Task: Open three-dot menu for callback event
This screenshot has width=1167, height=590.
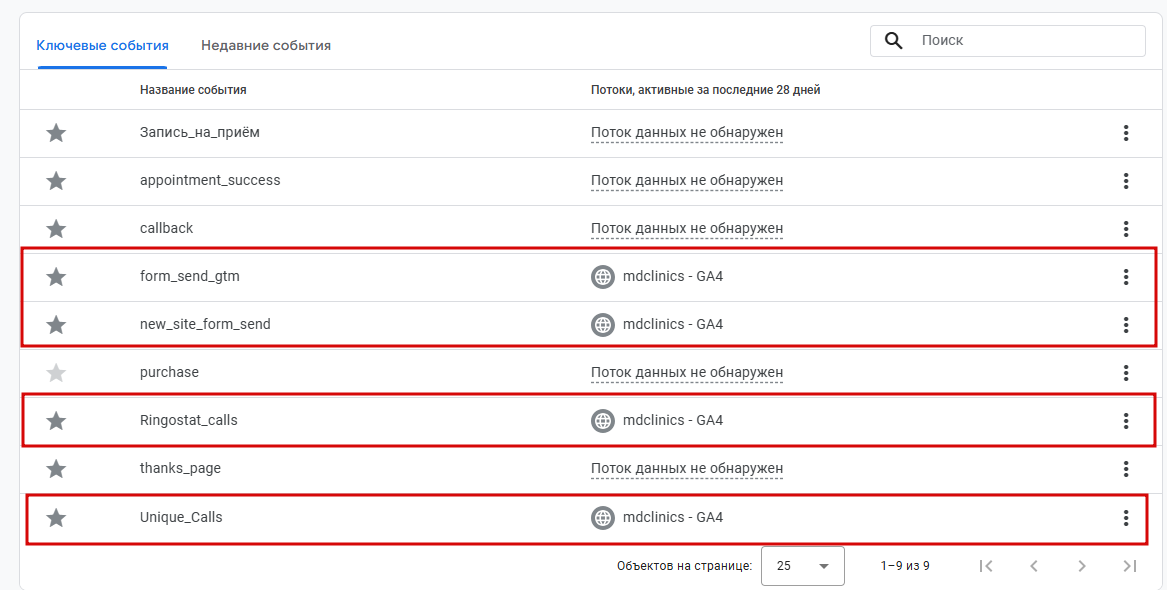Action: point(1126,229)
